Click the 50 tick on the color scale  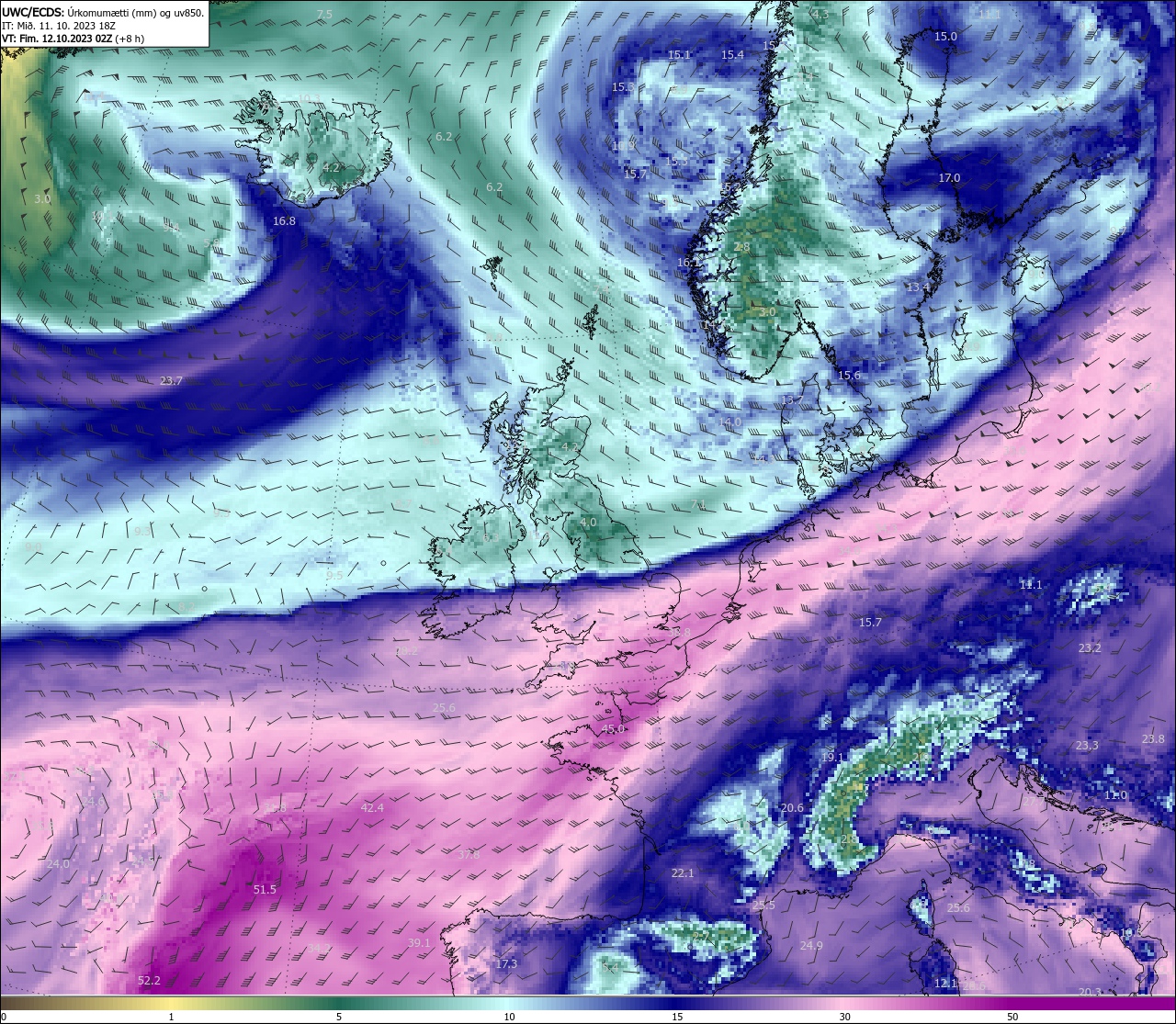[x=1012, y=1017]
